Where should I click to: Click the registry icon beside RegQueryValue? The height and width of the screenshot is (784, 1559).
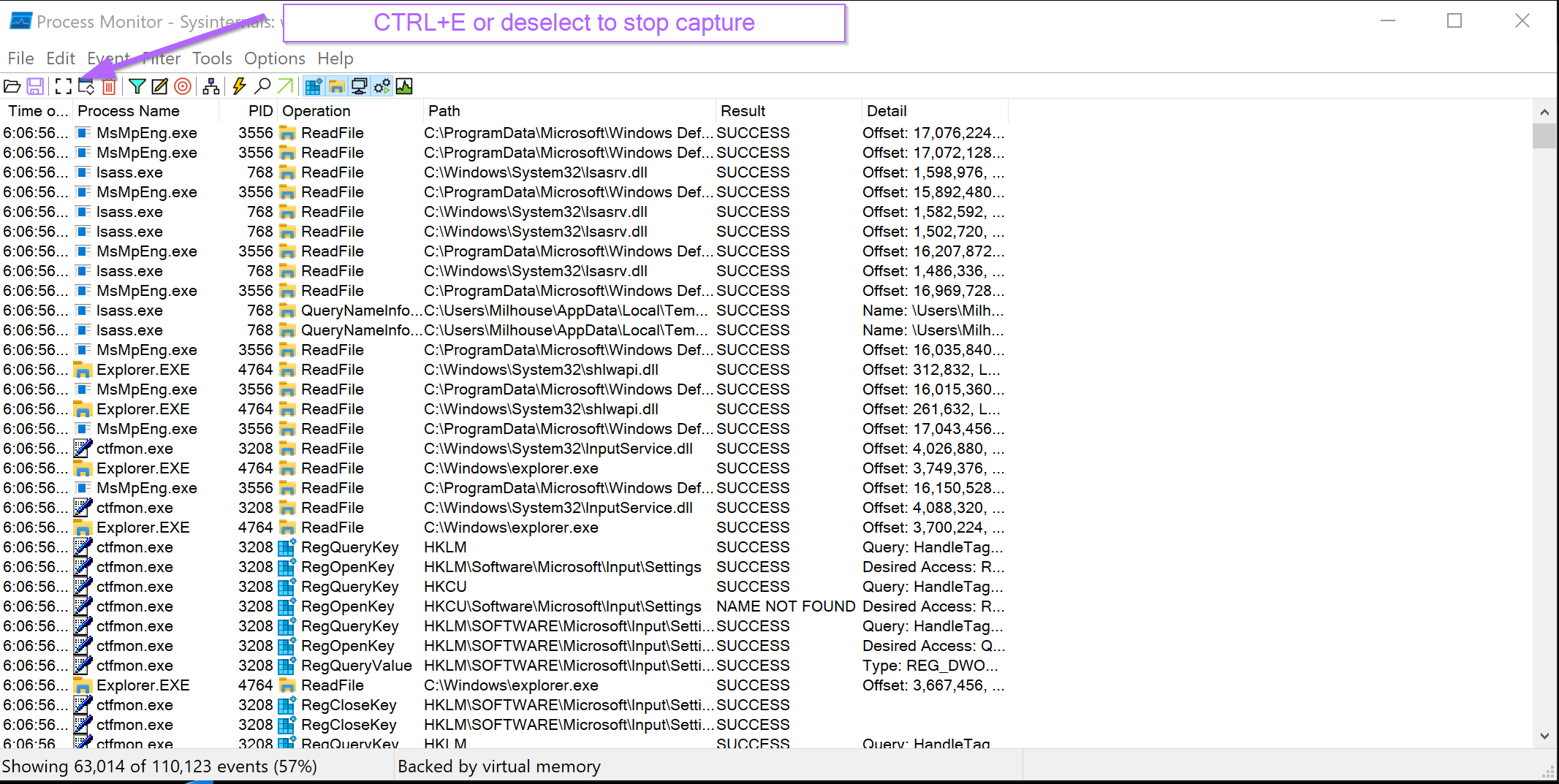(287, 666)
